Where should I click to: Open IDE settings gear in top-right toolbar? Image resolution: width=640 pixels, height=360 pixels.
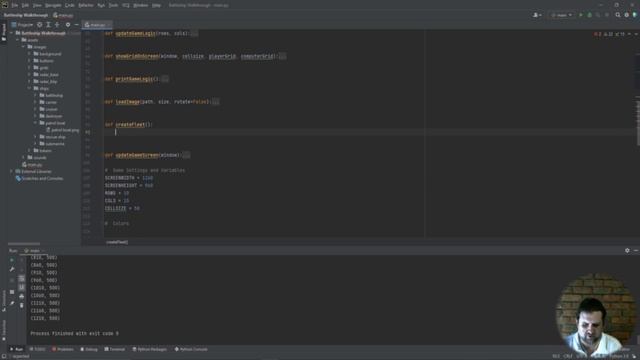tap(627, 15)
